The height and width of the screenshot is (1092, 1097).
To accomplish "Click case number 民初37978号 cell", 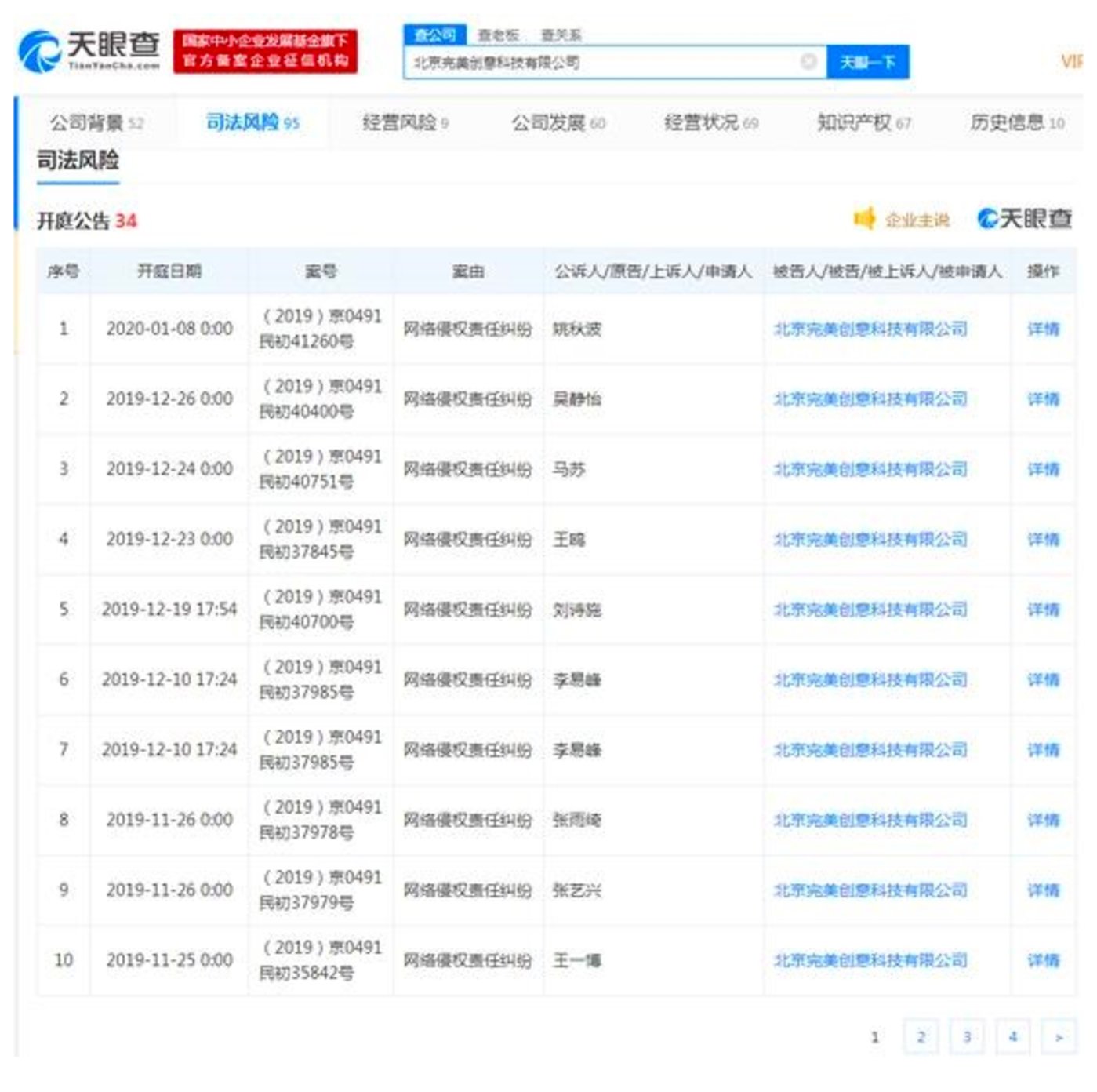I will click(321, 820).
